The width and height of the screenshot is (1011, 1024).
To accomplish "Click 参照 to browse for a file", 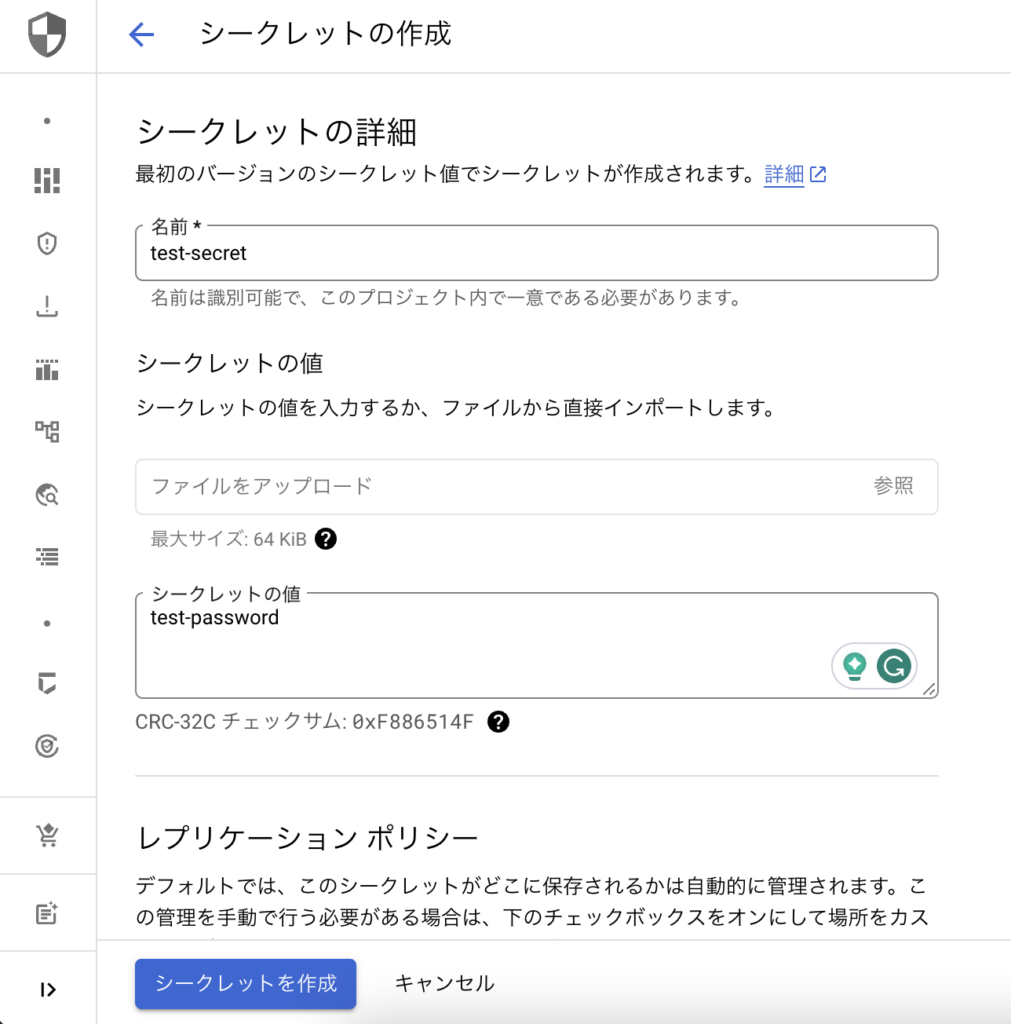I will point(893,486).
